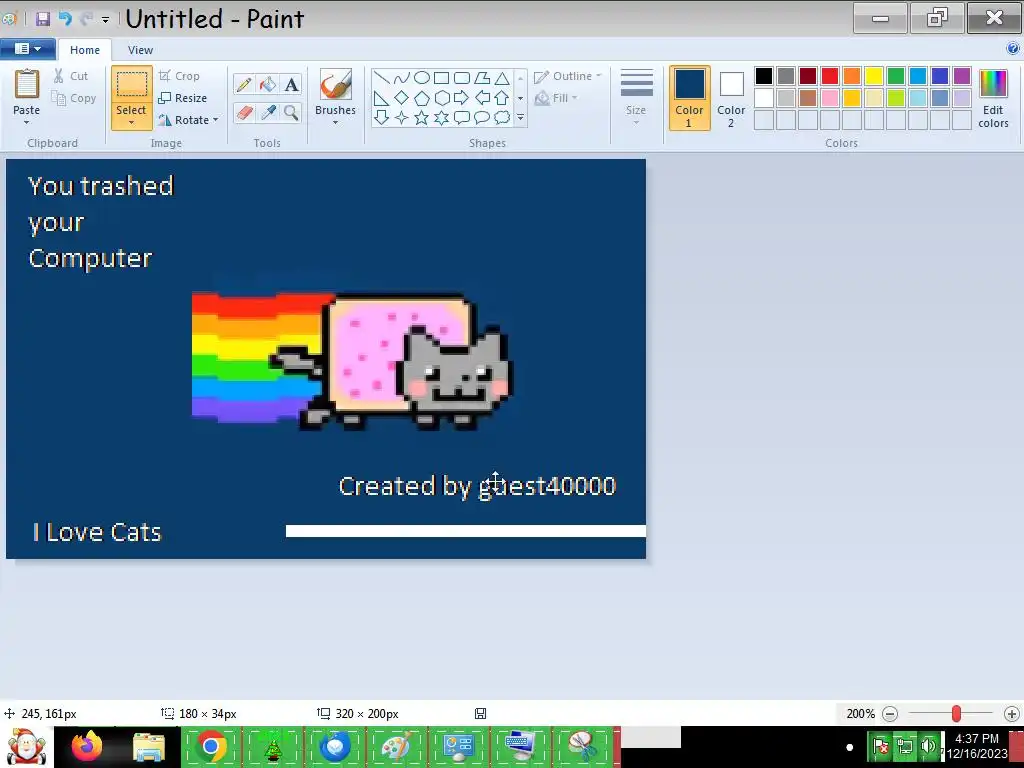Image resolution: width=1024 pixels, height=768 pixels.
Task: Open File Explorer folder on taskbar
Action: (149, 746)
